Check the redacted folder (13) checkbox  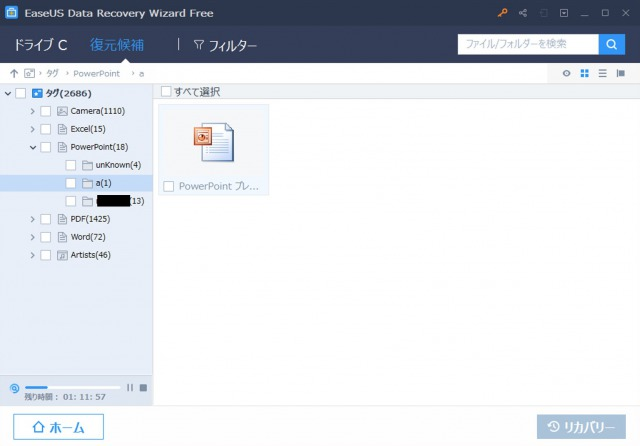click(x=71, y=201)
